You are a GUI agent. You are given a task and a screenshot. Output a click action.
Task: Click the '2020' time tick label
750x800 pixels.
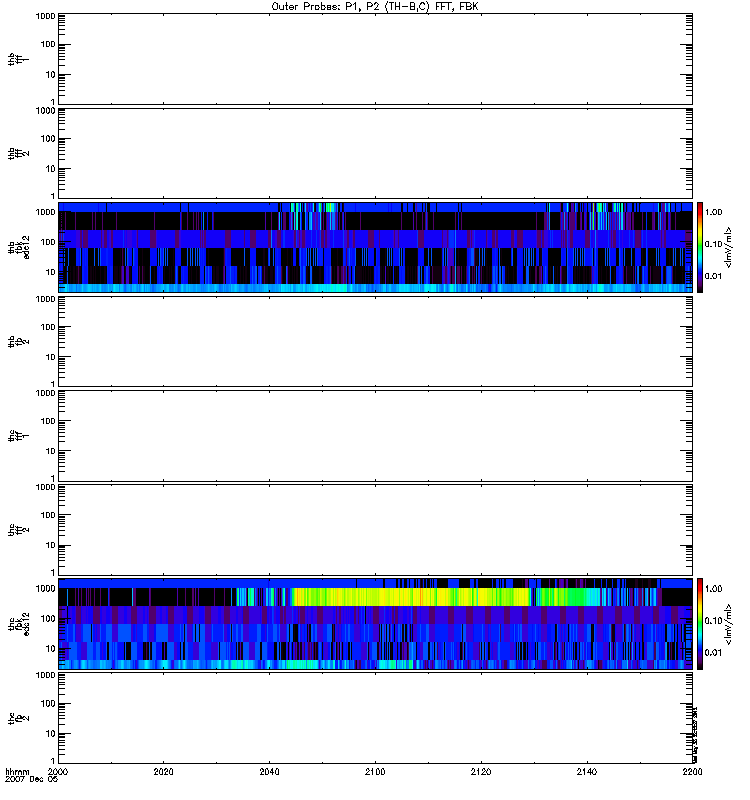coord(163,771)
